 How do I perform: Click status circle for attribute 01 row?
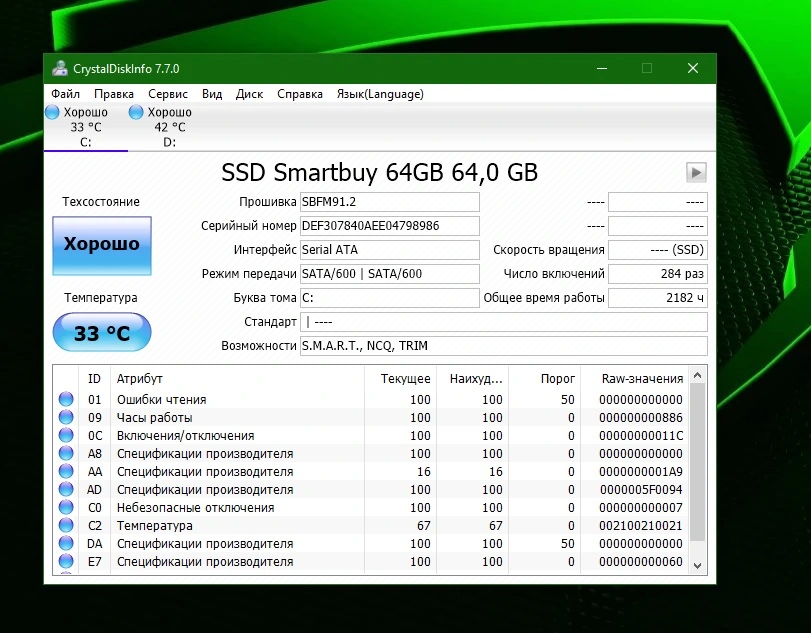point(66,399)
